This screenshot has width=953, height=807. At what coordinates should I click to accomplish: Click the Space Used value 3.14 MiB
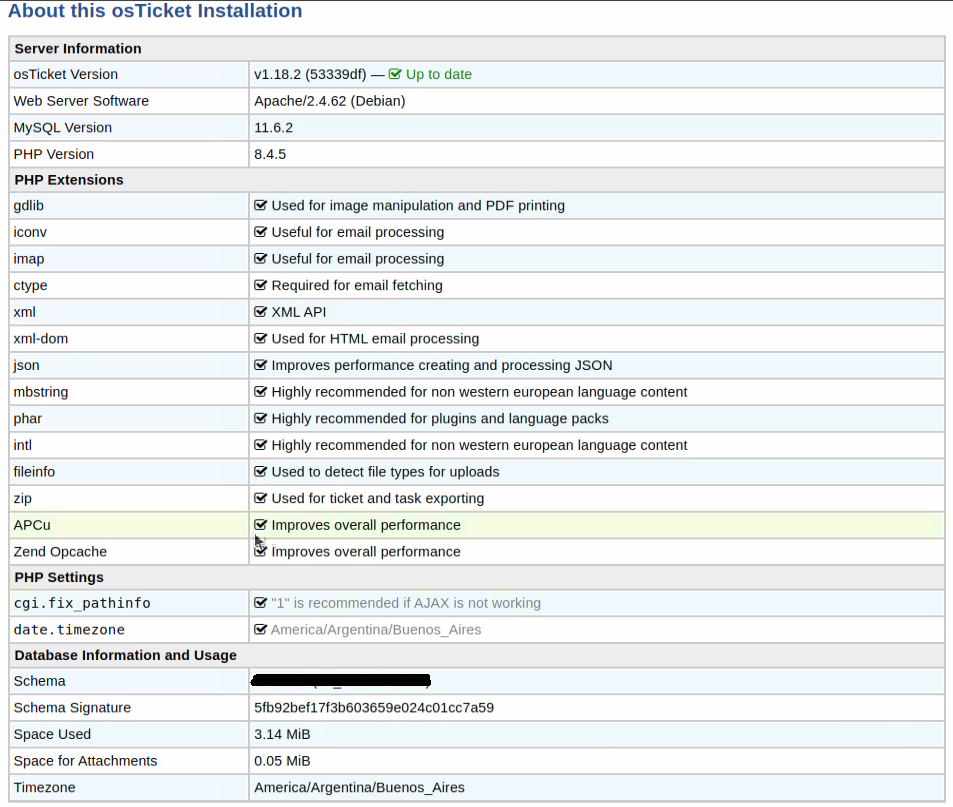(x=282, y=734)
